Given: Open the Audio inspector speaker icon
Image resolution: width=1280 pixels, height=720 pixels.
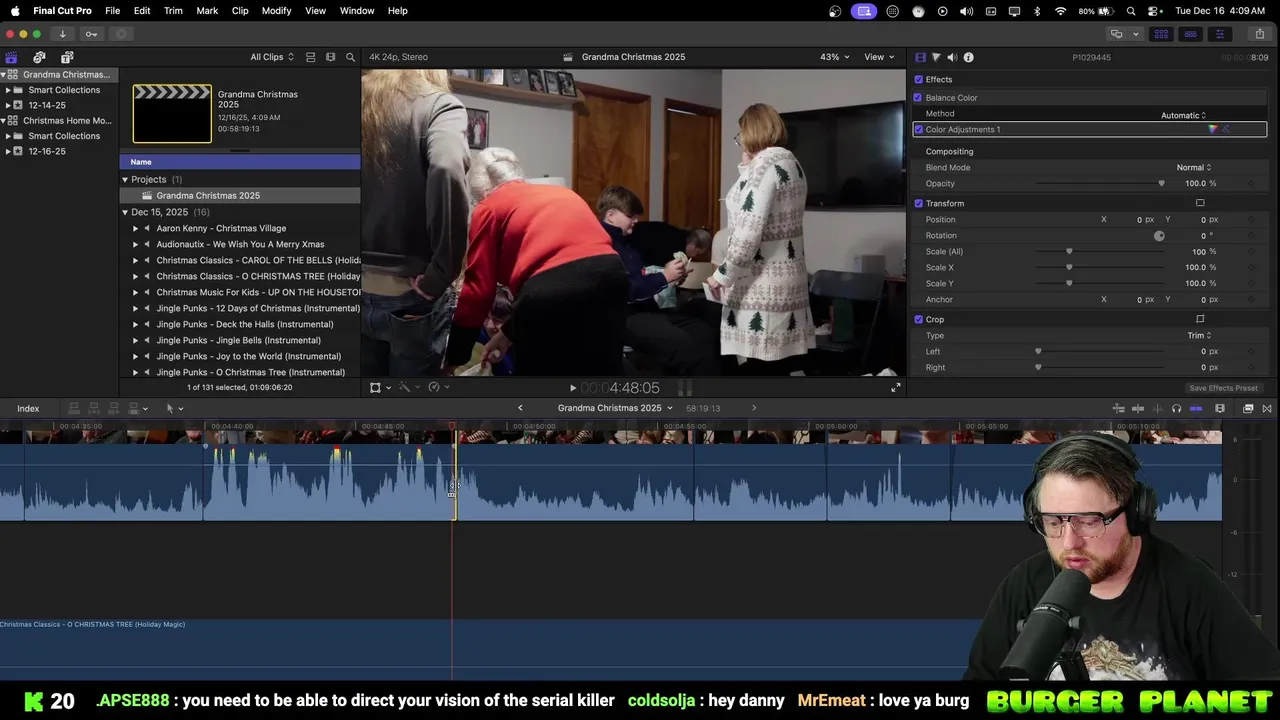Looking at the screenshot, I should pyautogui.click(x=952, y=57).
